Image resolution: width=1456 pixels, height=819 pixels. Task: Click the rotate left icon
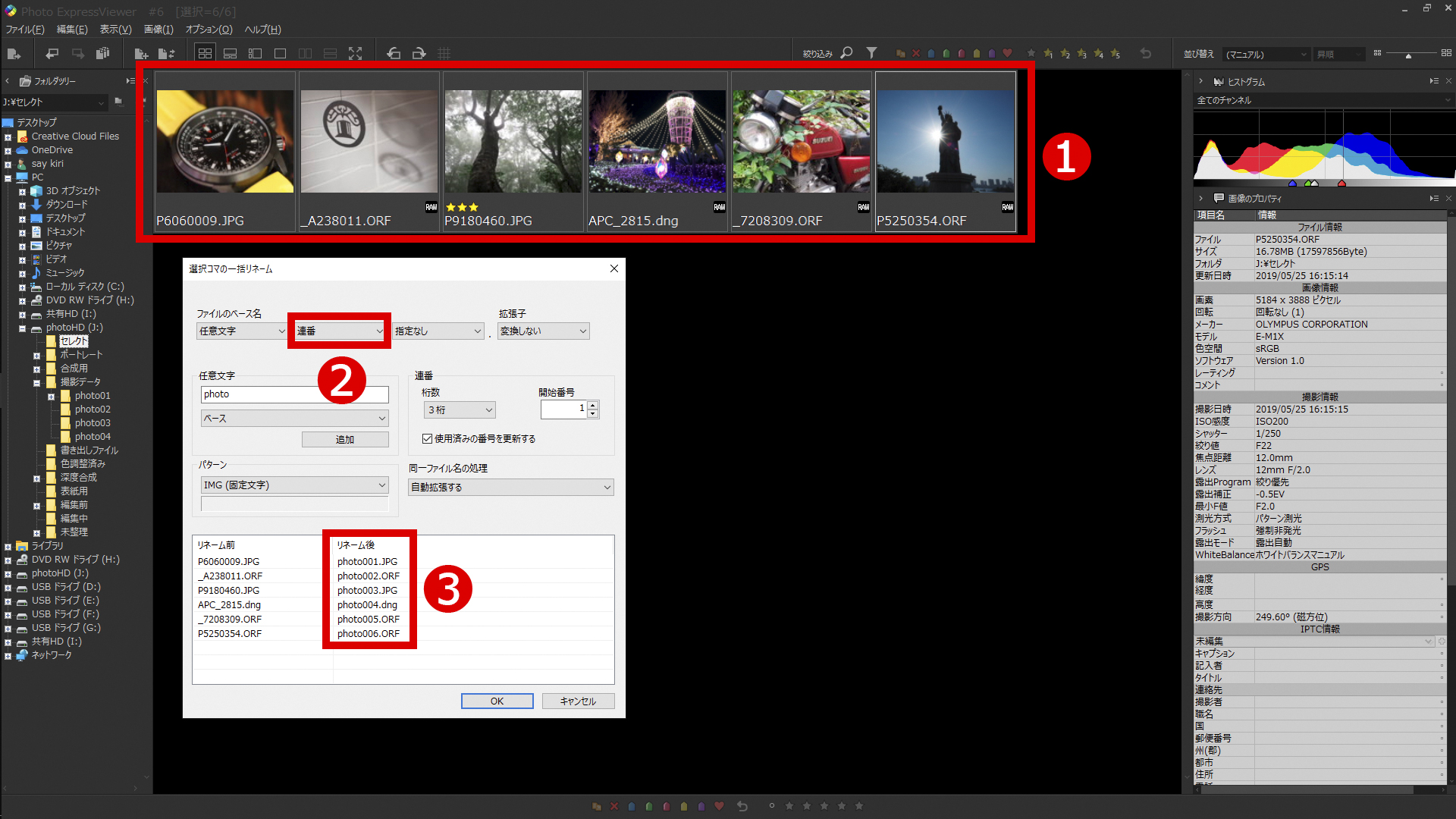pyautogui.click(x=394, y=54)
